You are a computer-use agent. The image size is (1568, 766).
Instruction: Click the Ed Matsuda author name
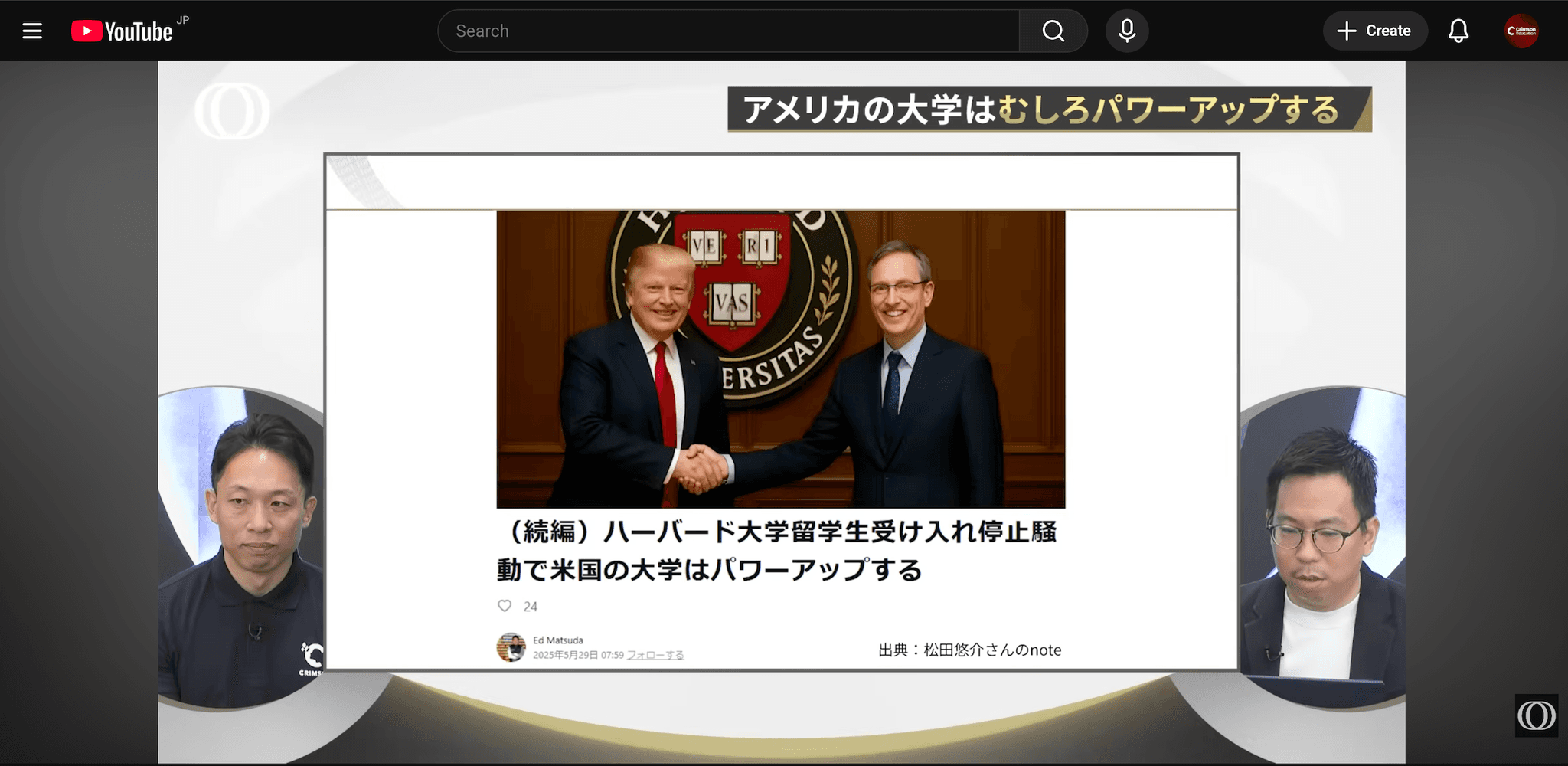[x=557, y=640]
